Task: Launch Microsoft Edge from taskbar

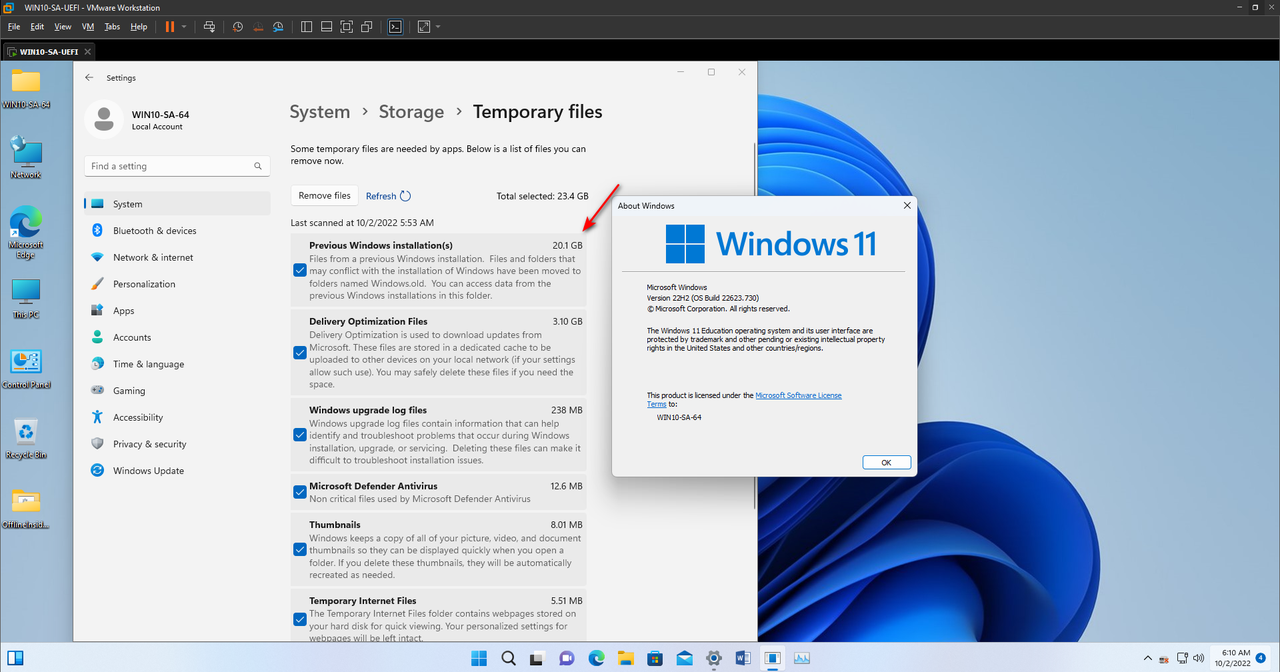Action: (x=596, y=658)
